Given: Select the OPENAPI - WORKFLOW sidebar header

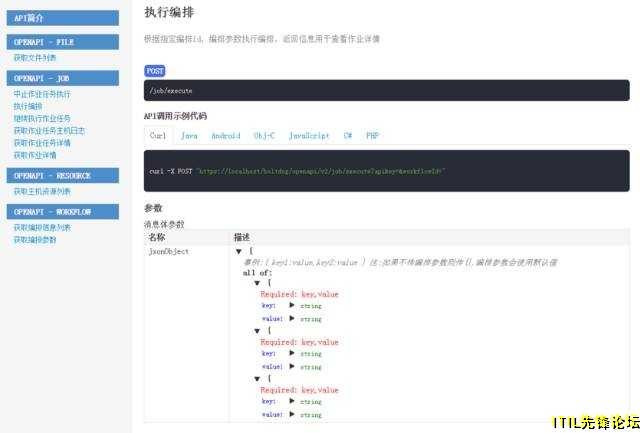Looking at the screenshot, I should coord(63,212).
